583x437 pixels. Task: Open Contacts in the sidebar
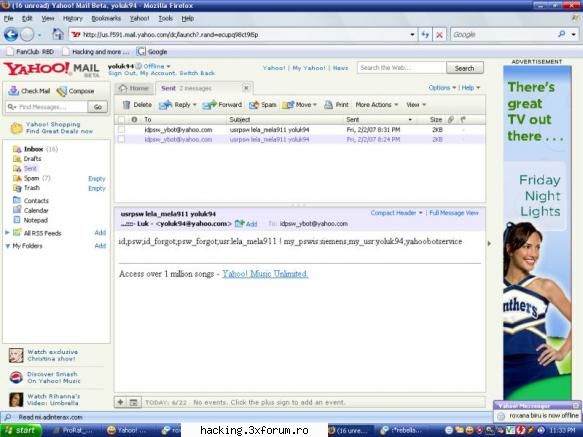click(x=36, y=200)
